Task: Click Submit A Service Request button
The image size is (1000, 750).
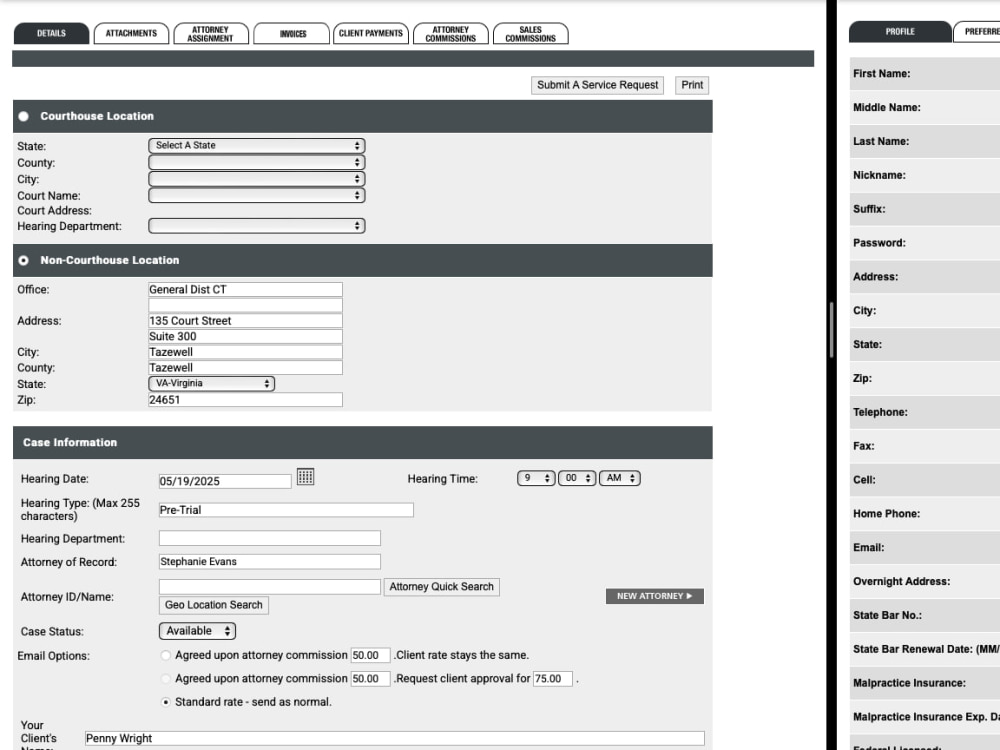Action: pyautogui.click(x=597, y=85)
